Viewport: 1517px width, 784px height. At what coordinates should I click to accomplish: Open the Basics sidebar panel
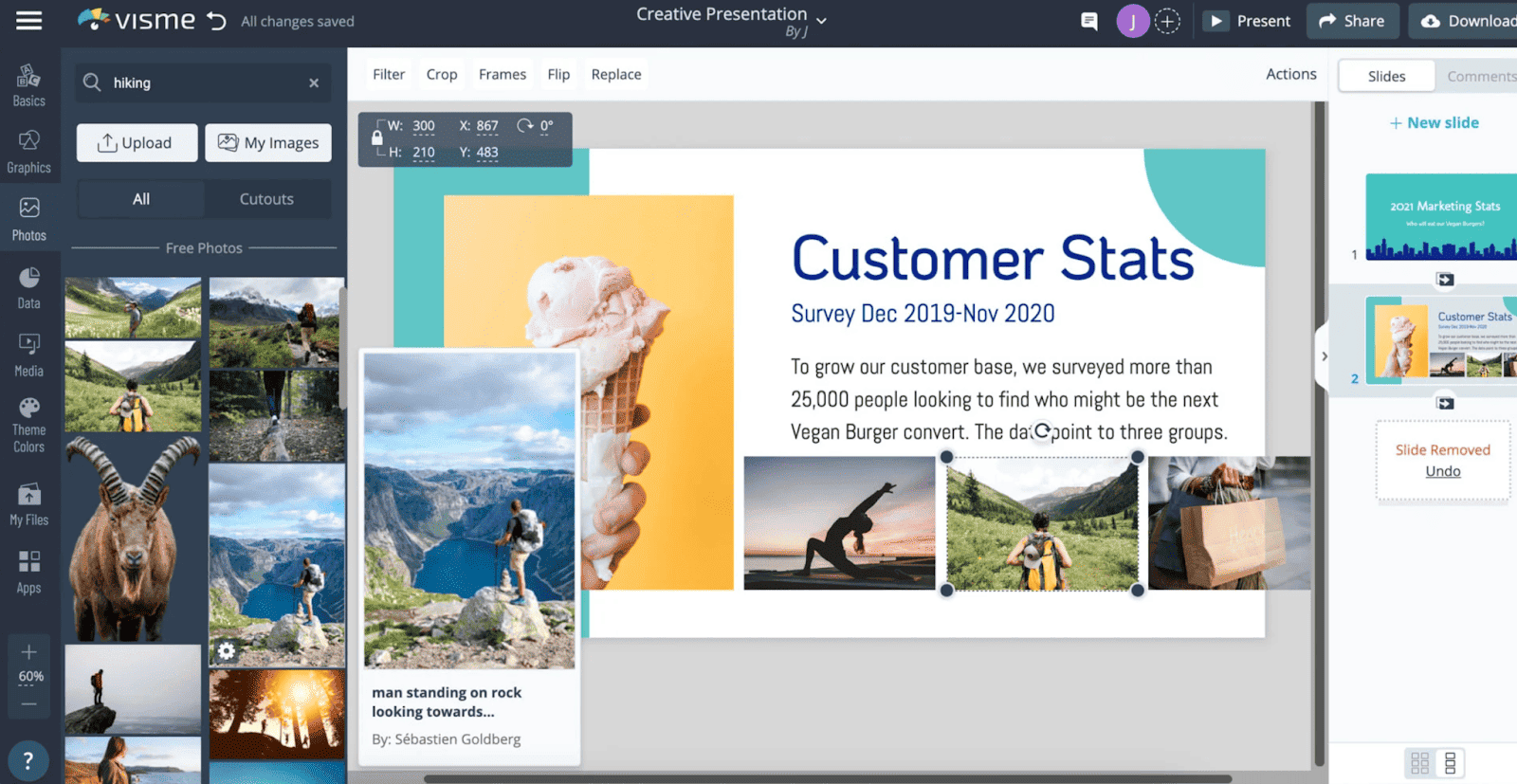(x=29, y=85)
